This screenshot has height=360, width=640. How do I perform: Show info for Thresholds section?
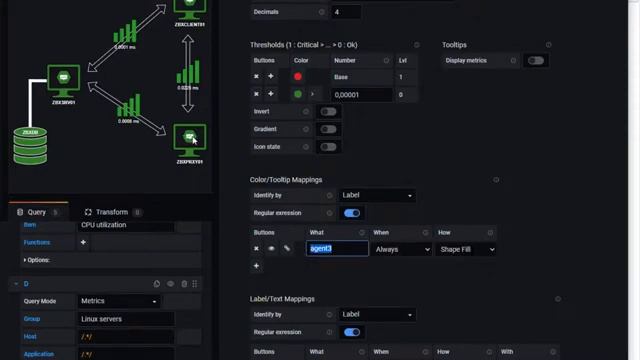point(416,45)
